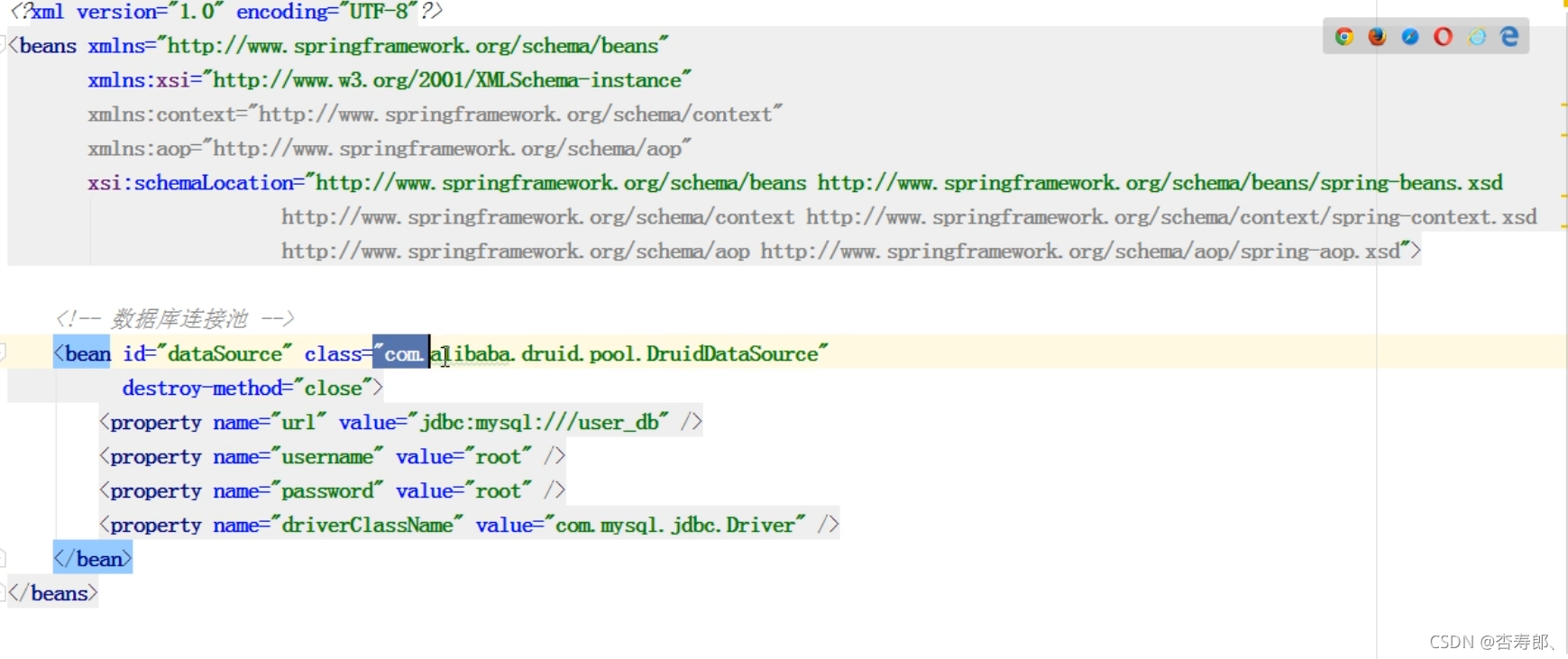1568x659 pixels.
Task: Jump to warning mark beside xmlns:aop line
Action: tap(1564, 135)
